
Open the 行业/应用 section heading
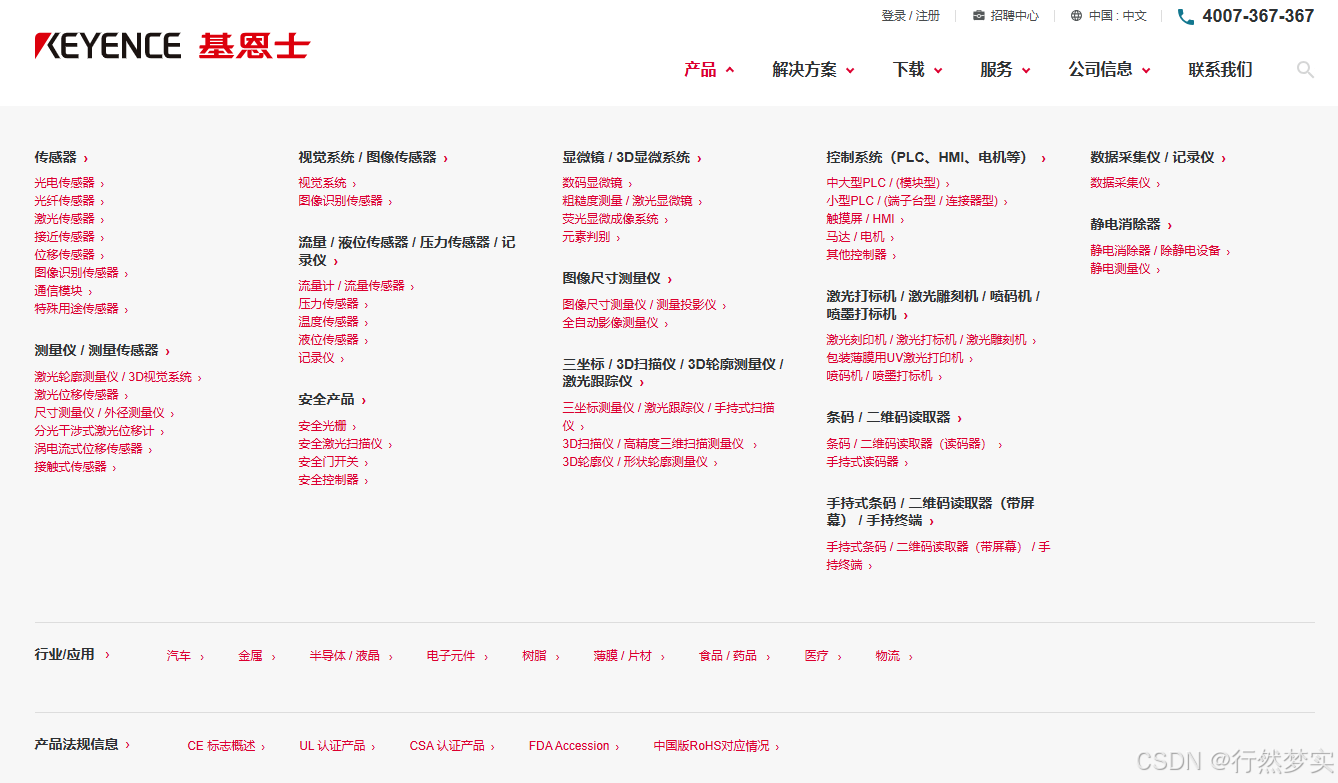pyautogui.click(x=72, y=654)
